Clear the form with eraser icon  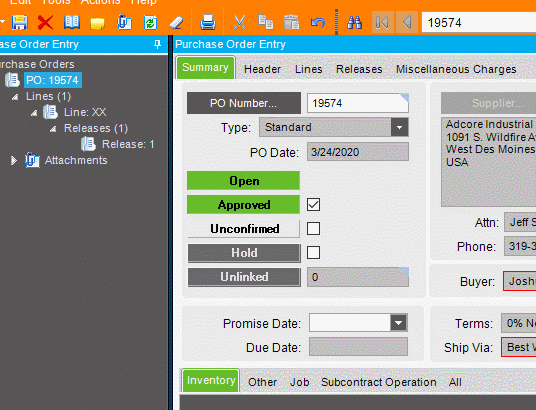click(176, 23)
